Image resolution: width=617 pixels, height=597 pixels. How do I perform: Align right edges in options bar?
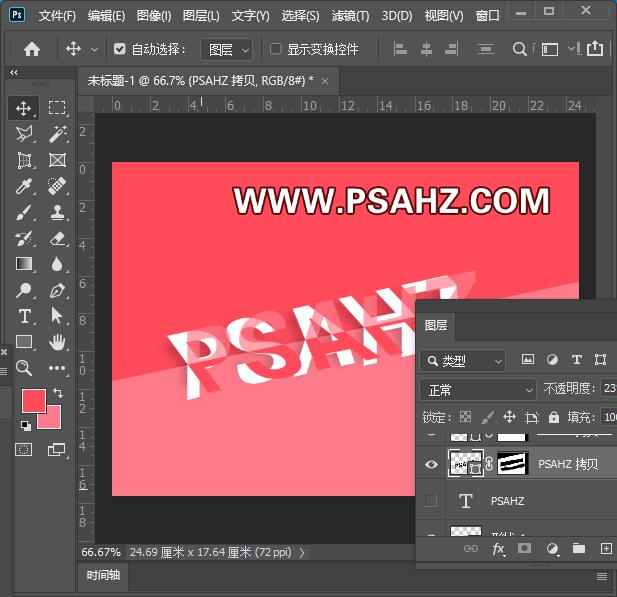(451, 49)
